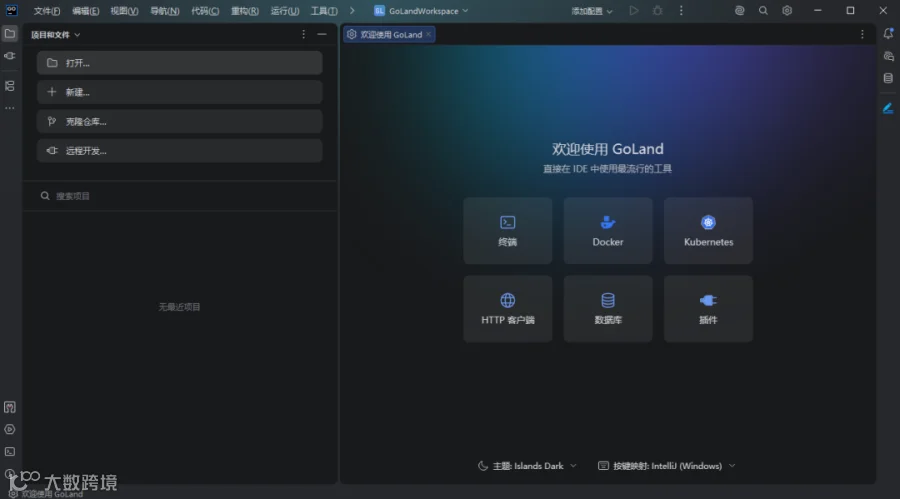This screenshot has width=900, height=499.
Task: Open project panel options vertical dots
Action: tap(304, 34)
